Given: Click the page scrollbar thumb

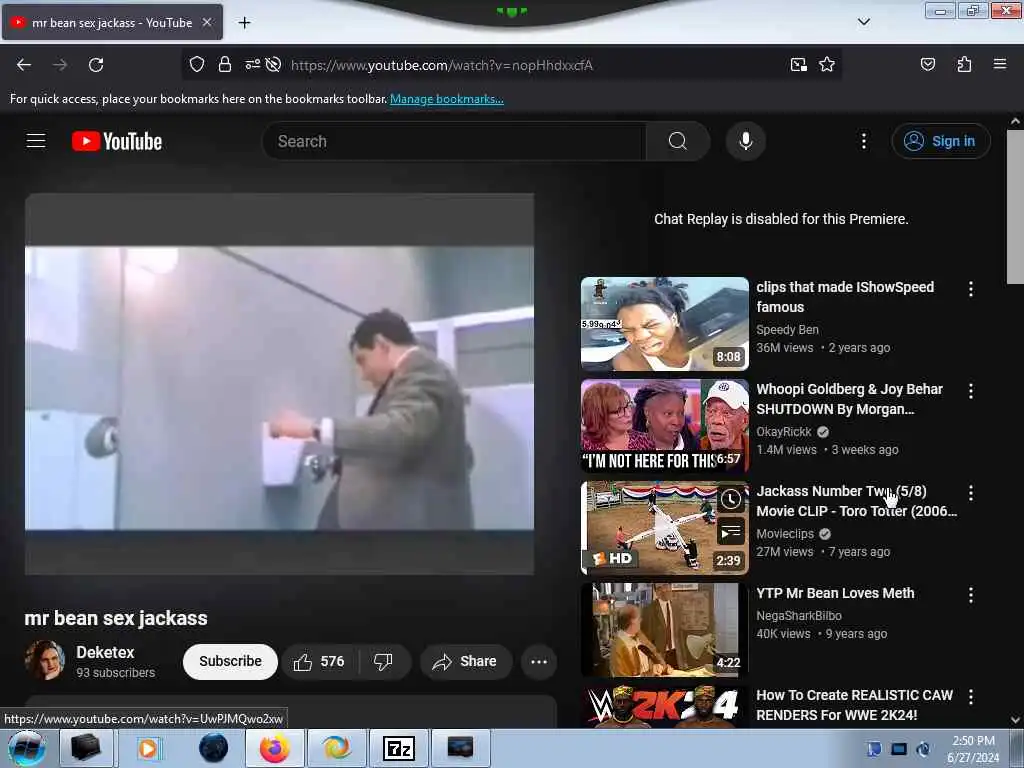Looking at the screenshot, I should tap(1015, 206).
